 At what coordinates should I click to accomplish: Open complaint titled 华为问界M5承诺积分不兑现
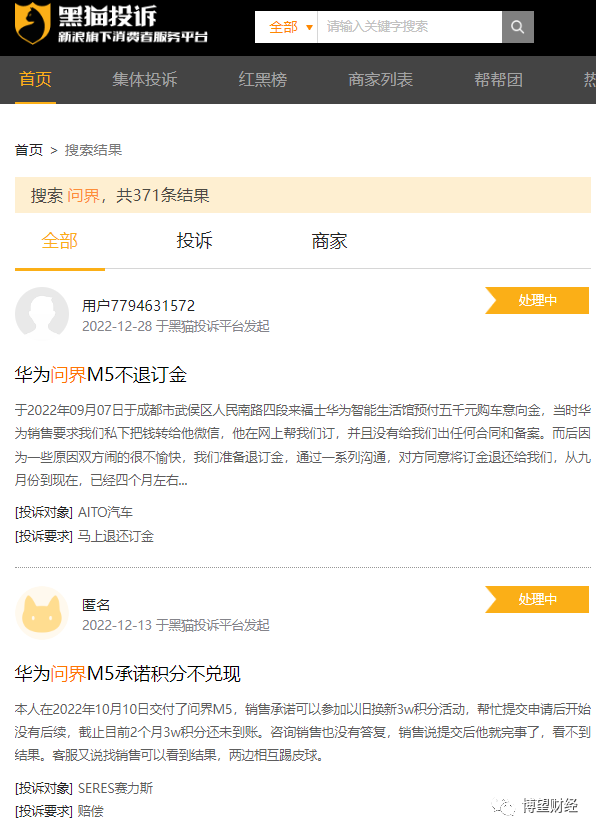pos(127,674)
